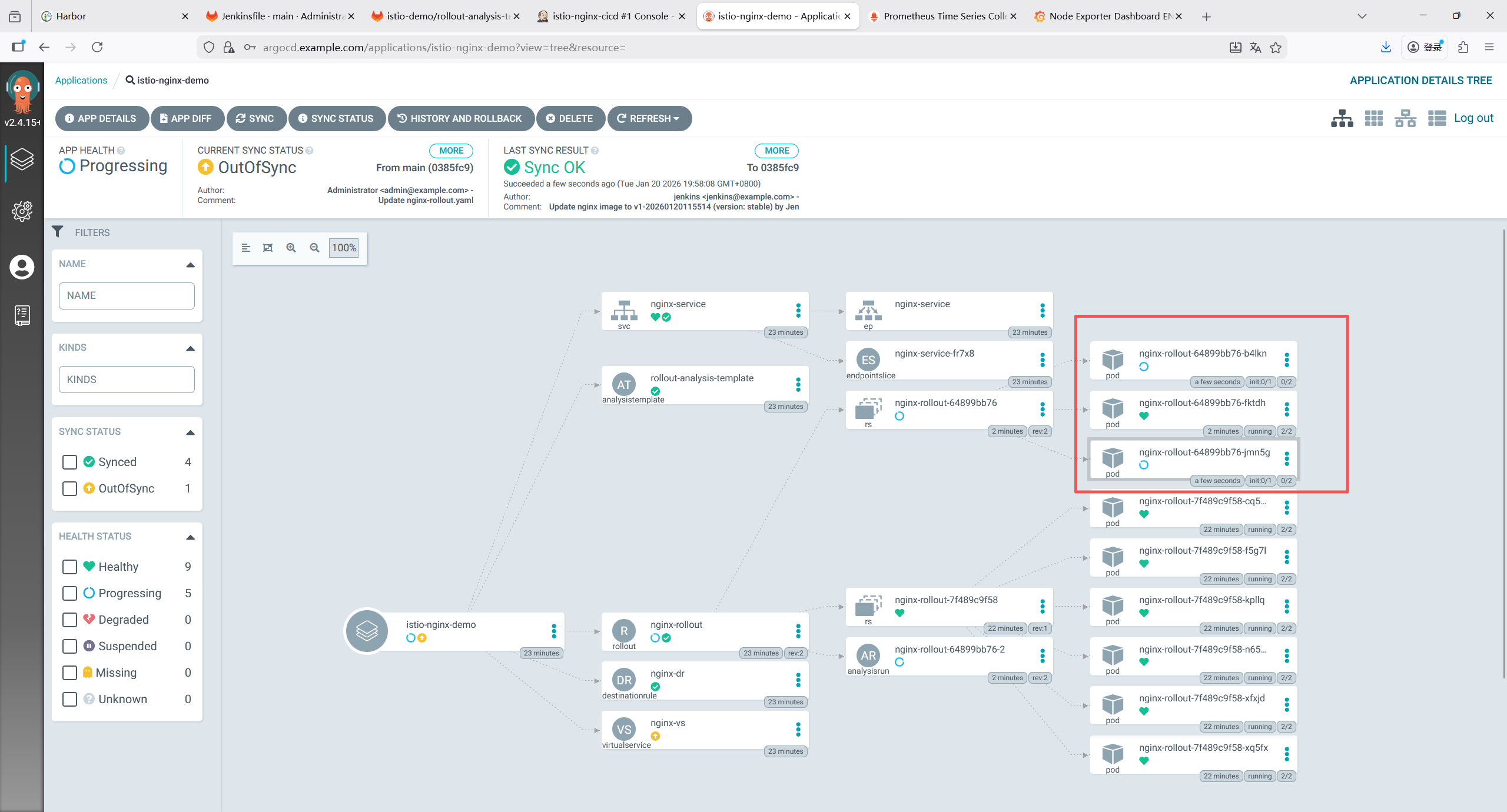1507x812 pixels.
Task: Collapse the NAME filter section
Action: click(x=190, y=265)
